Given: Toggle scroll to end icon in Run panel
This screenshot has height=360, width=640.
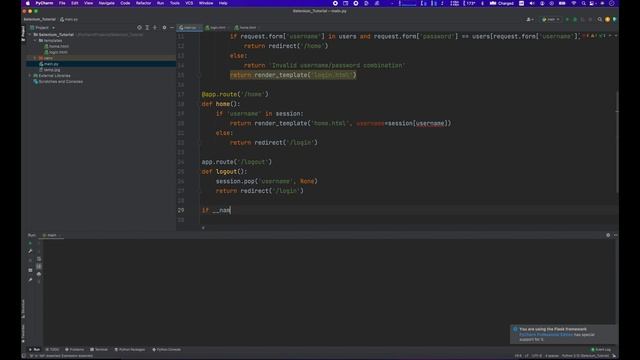Looking at the screenshot, I should [x=39, y=266].
